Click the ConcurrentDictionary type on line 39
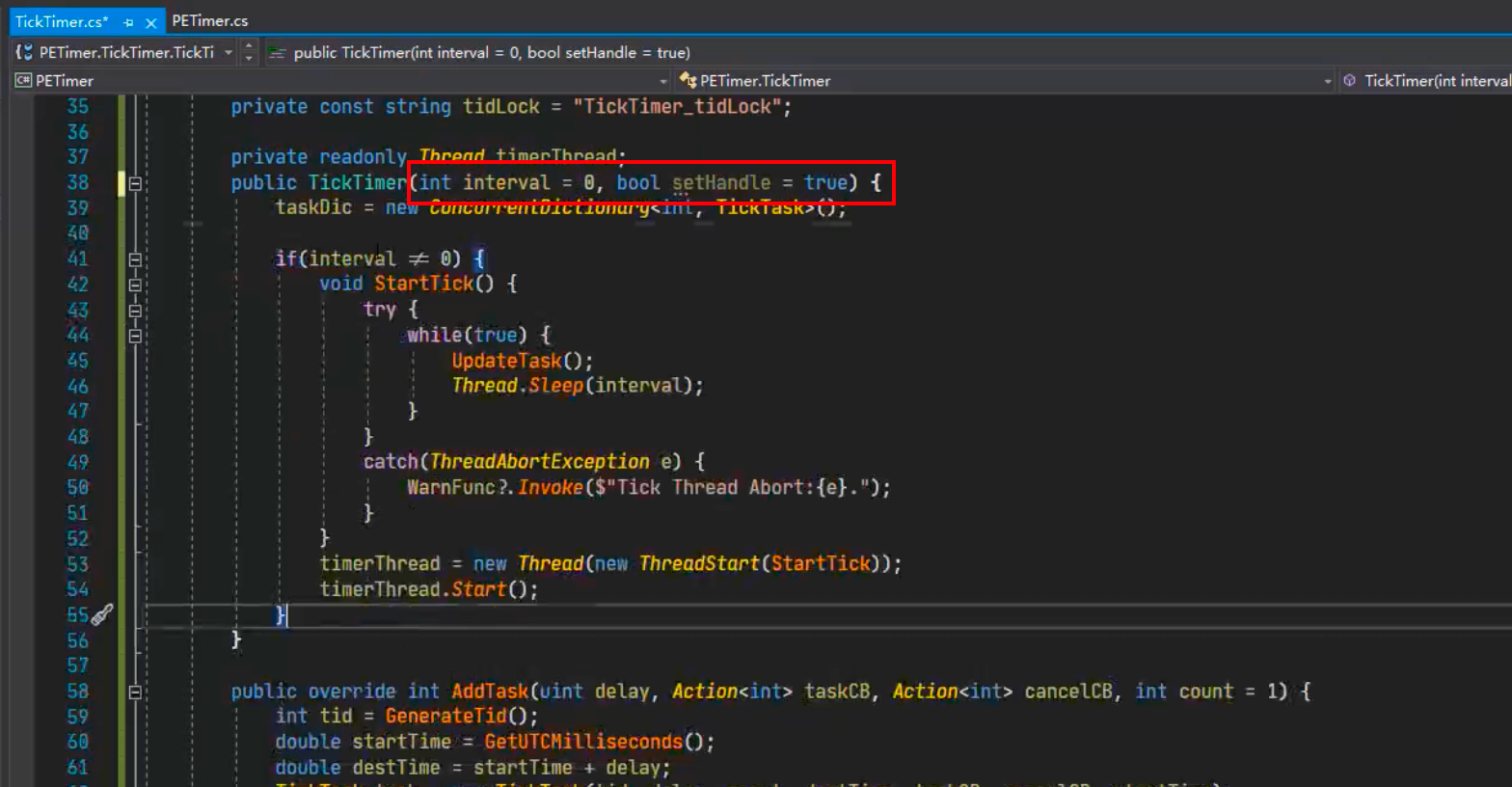The image size is (1512, 787). pos(539,207)
